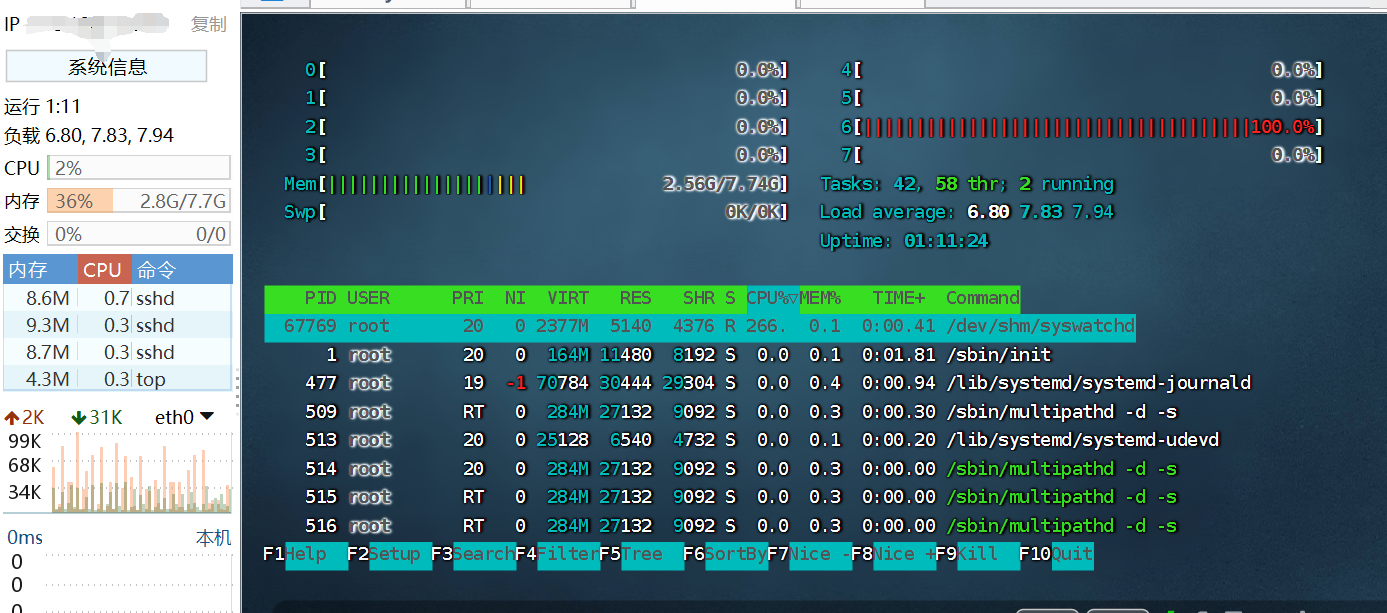The width and height of the screenshot is (1387, 613).
Task: Click the green download speed arrow icon
Action: pos(78,417)
